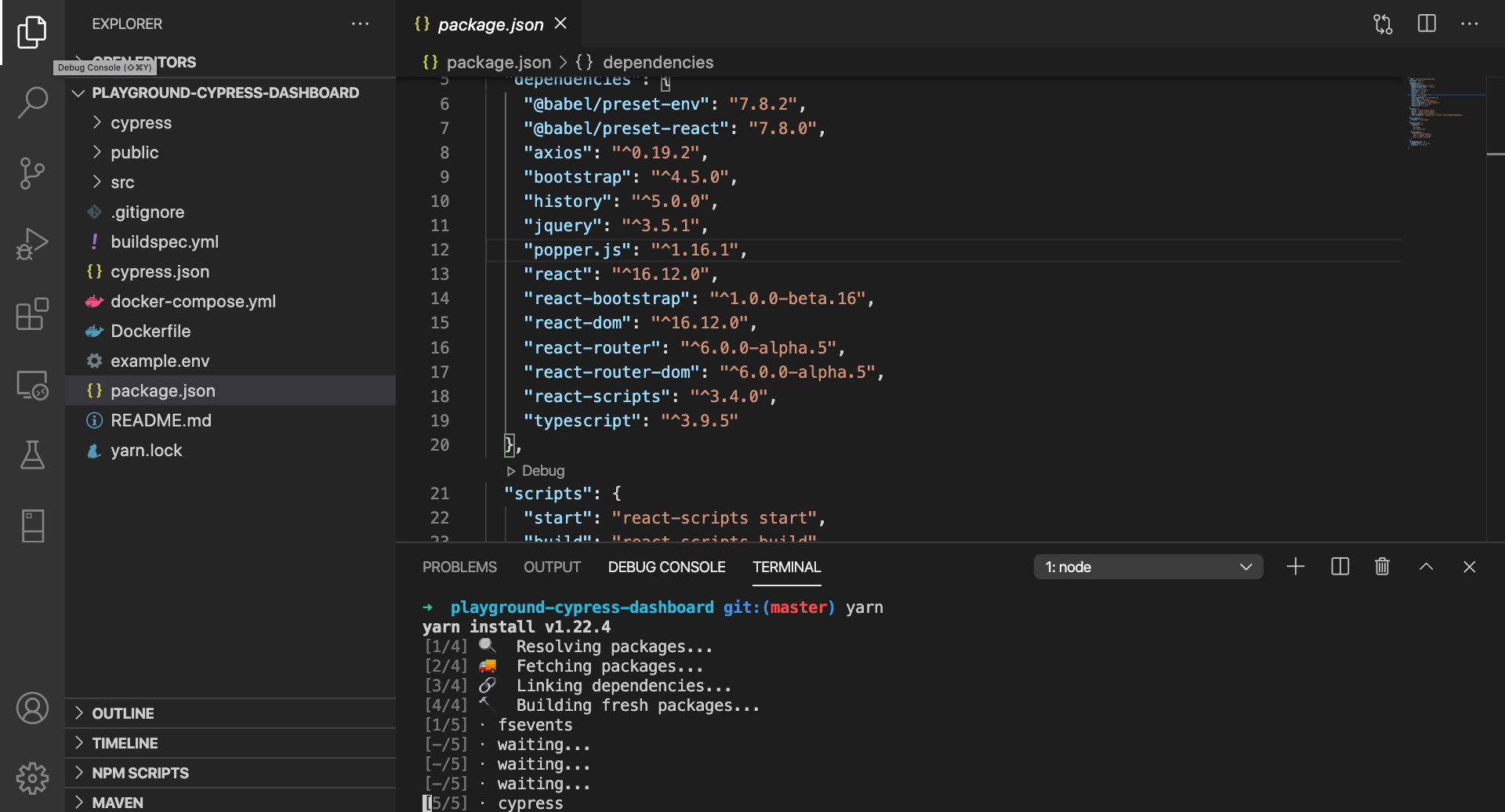Click the '[5/5] cypress' terminal line
The width and height of the screenshot is (1505, 812).
pyautogui.click(x=493, y=803)
